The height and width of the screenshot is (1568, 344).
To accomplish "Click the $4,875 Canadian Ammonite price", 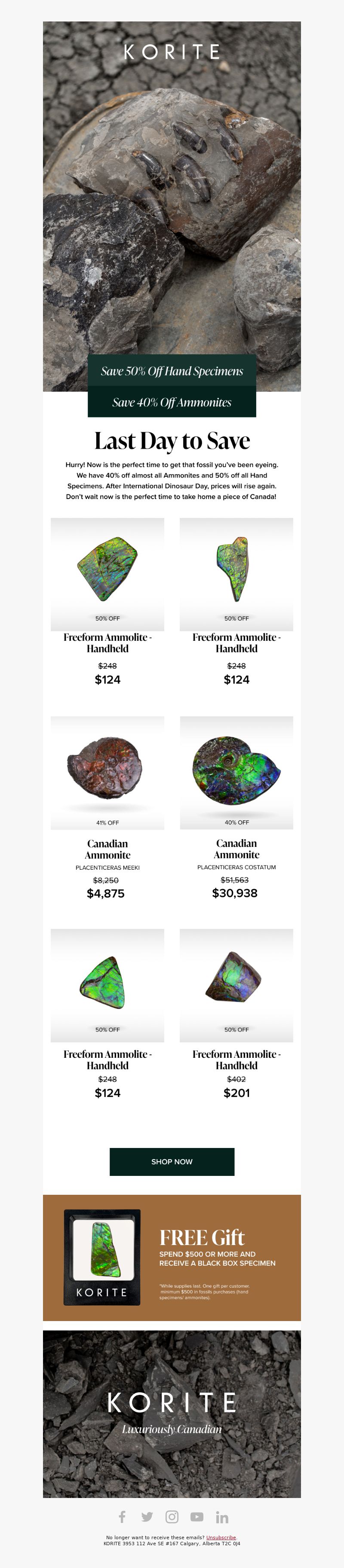I will [x=105, y=894].
